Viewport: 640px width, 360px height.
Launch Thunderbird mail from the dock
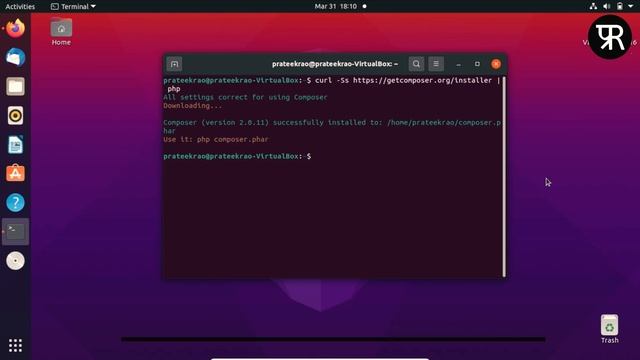(x=16, y=57)
